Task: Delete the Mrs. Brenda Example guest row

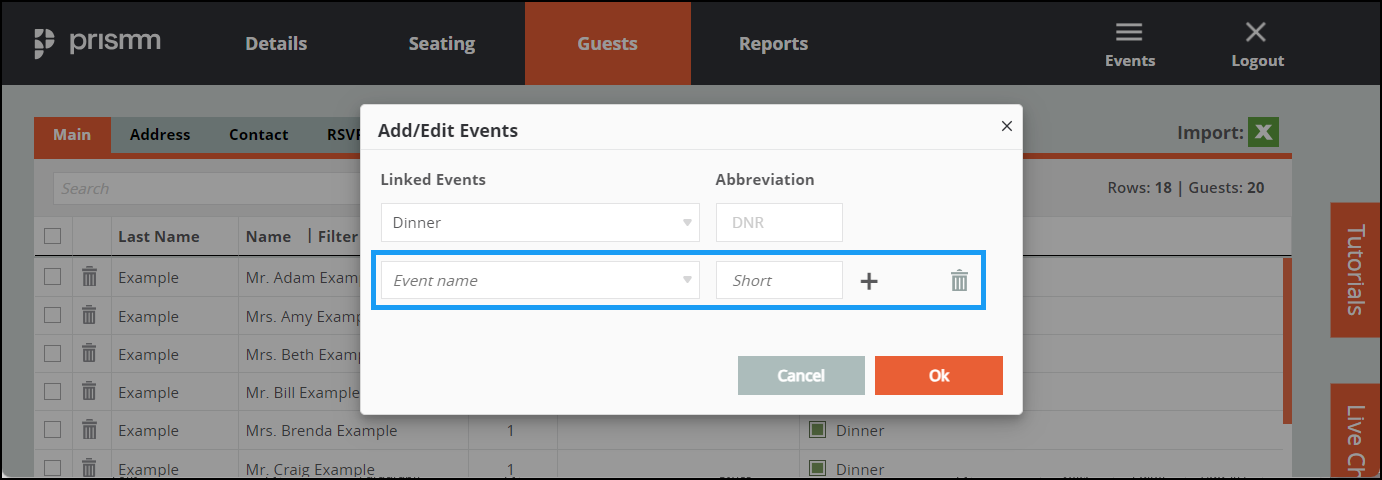Action: [89, 430]
